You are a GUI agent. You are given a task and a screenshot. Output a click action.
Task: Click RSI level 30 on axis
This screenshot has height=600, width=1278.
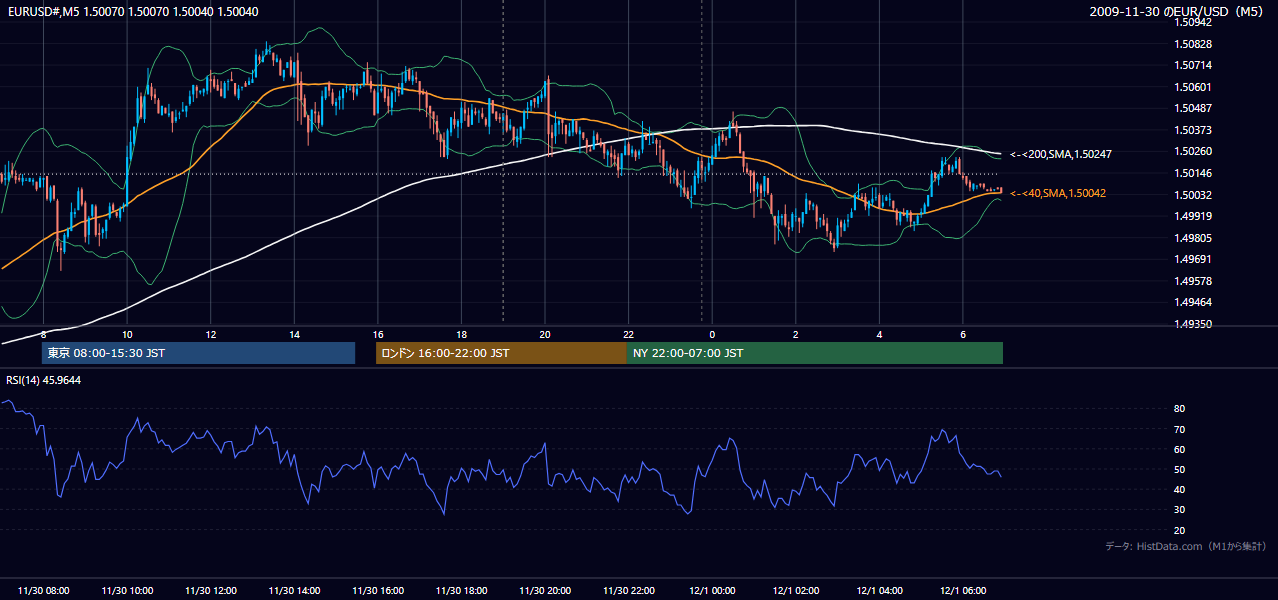pos(1179,509)
